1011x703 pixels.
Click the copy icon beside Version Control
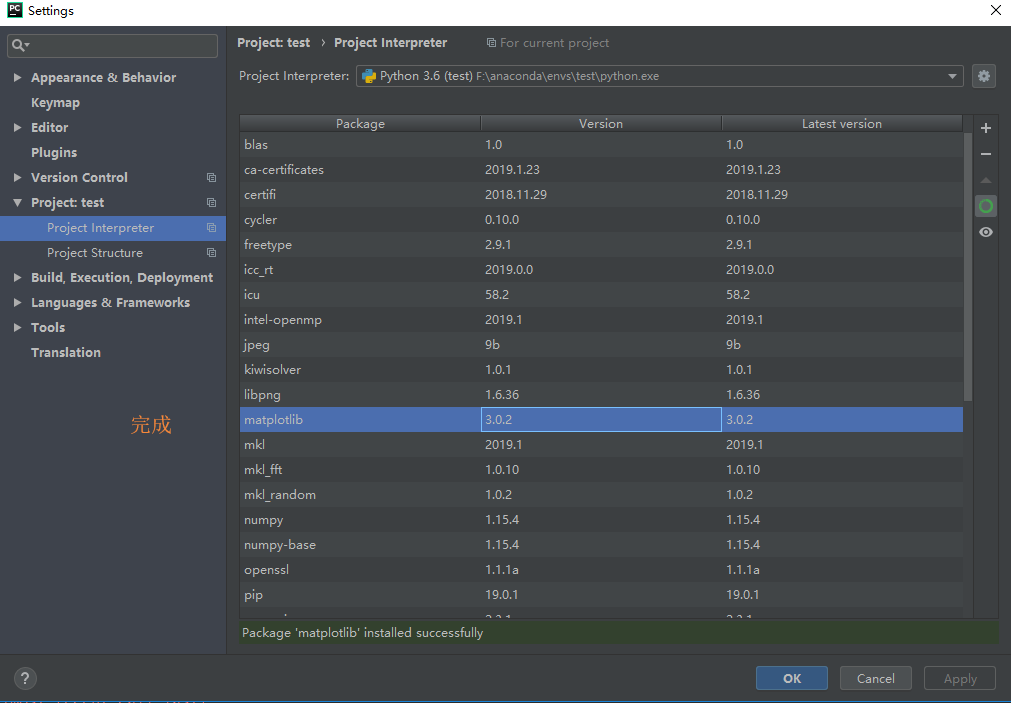211,177
